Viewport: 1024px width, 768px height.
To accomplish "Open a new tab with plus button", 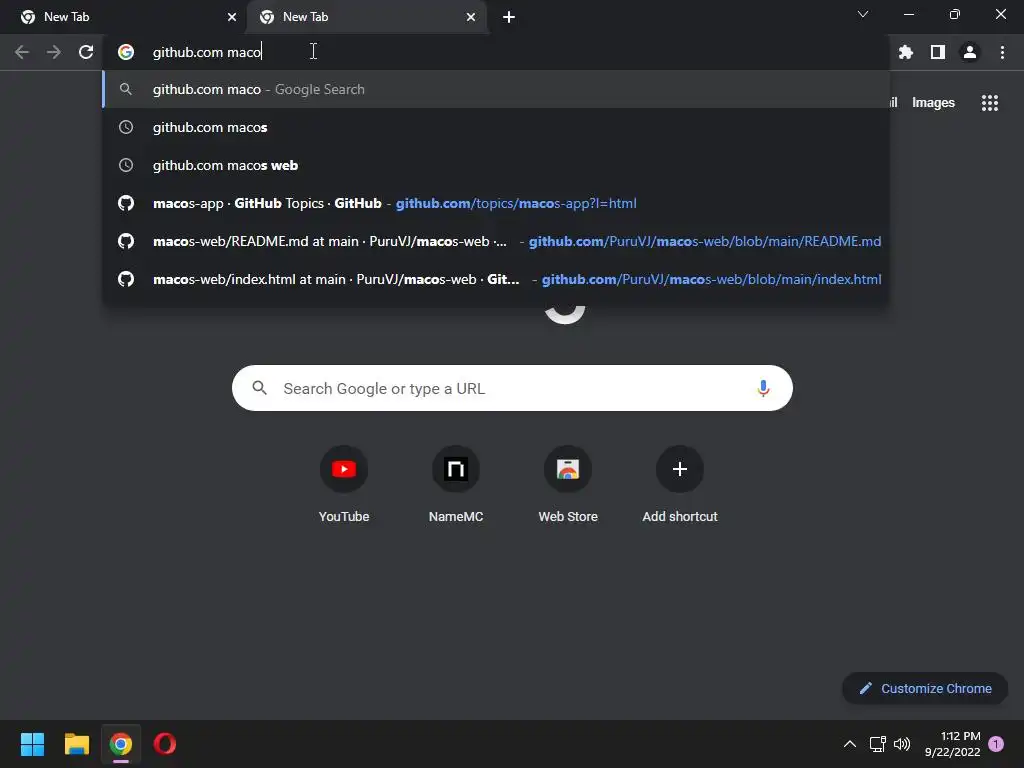I will [x=509, y=17].
